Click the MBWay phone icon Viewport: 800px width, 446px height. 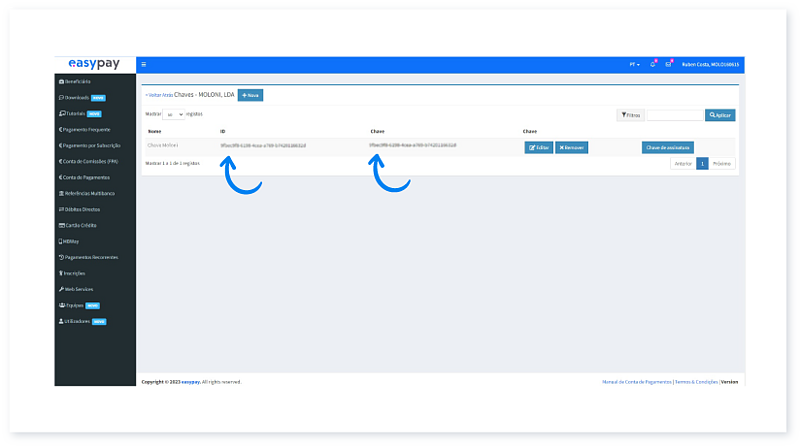pyautogui.click(x=60, y=241)
